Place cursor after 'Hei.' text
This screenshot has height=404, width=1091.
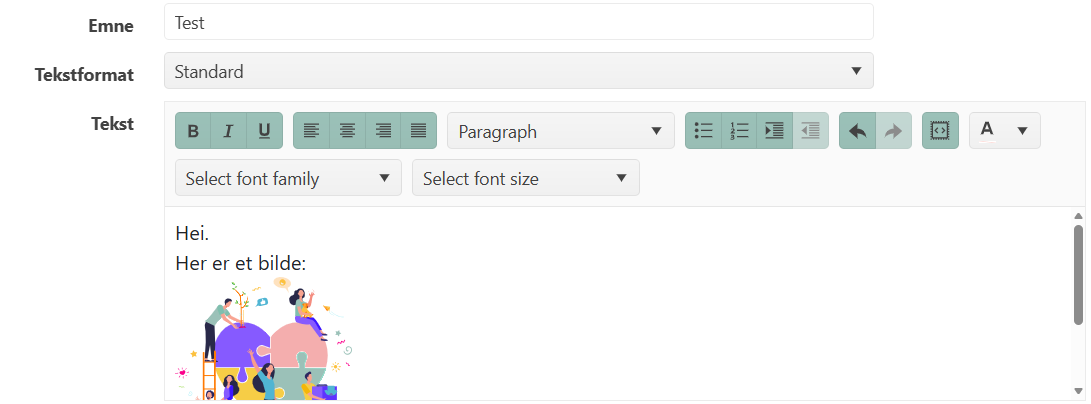[x=210, y=233]
